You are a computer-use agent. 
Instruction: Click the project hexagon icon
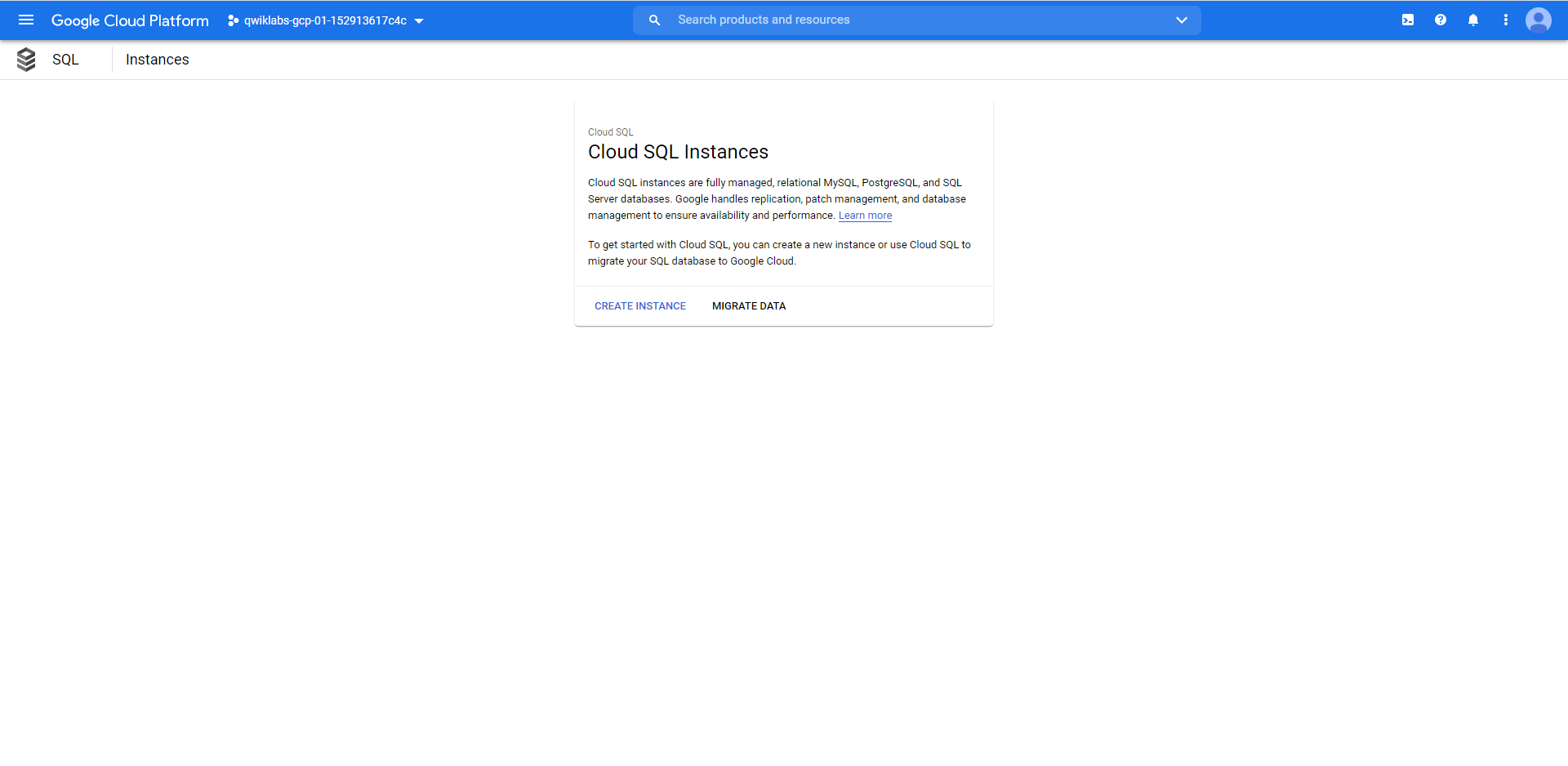pos(233,20)
